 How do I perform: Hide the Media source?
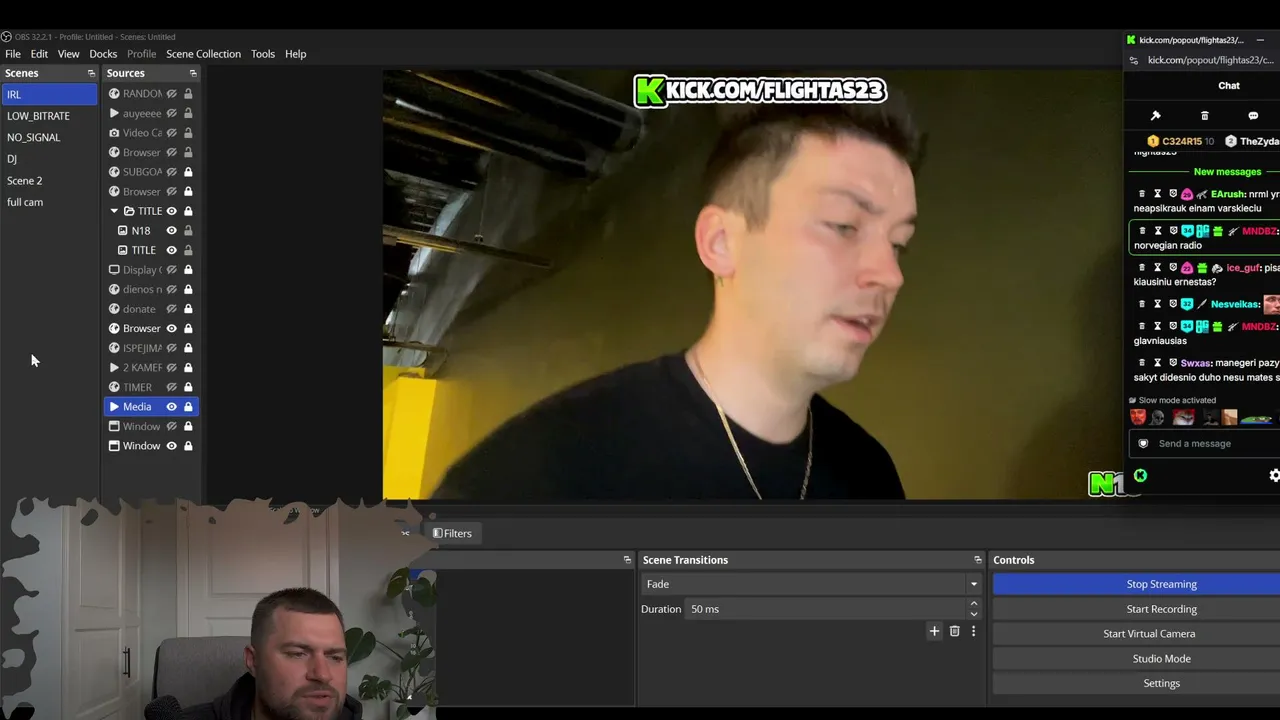coord(172,407)
